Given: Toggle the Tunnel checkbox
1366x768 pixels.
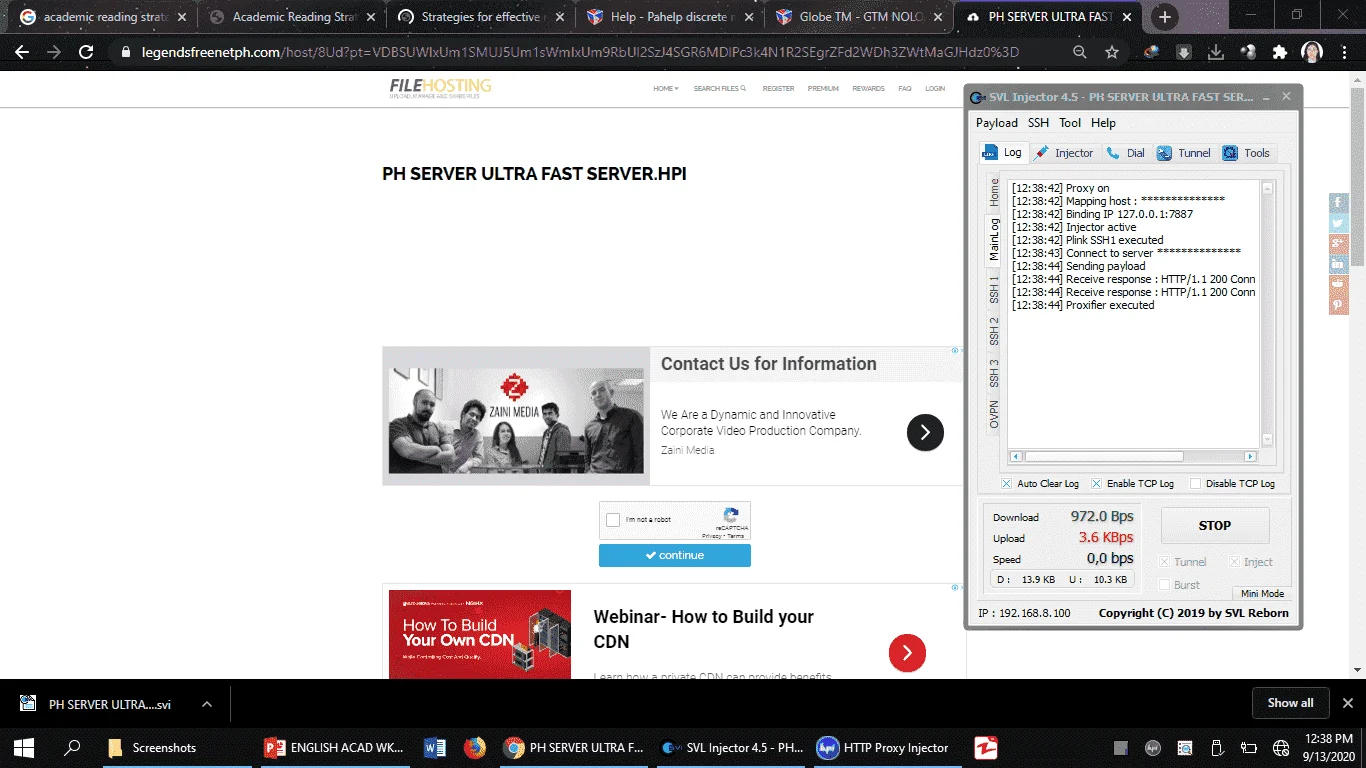Looking at the screenshot, I should coord(1164,562).
